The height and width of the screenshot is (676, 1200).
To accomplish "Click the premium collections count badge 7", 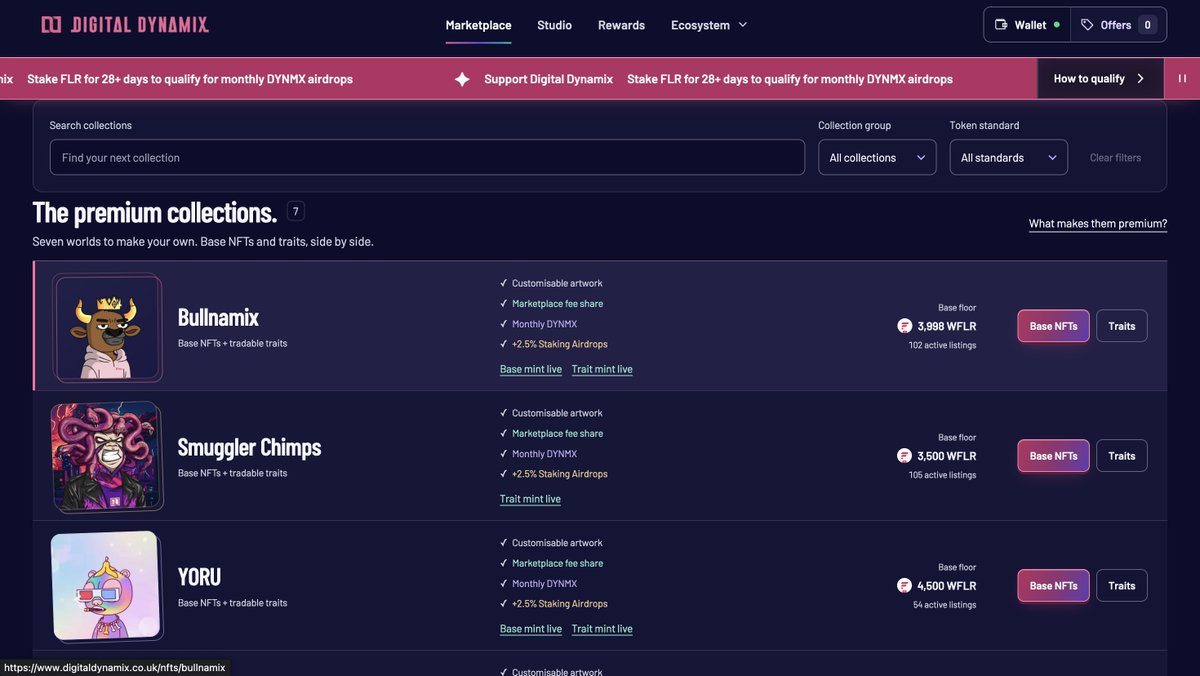I will pos(296,211).
